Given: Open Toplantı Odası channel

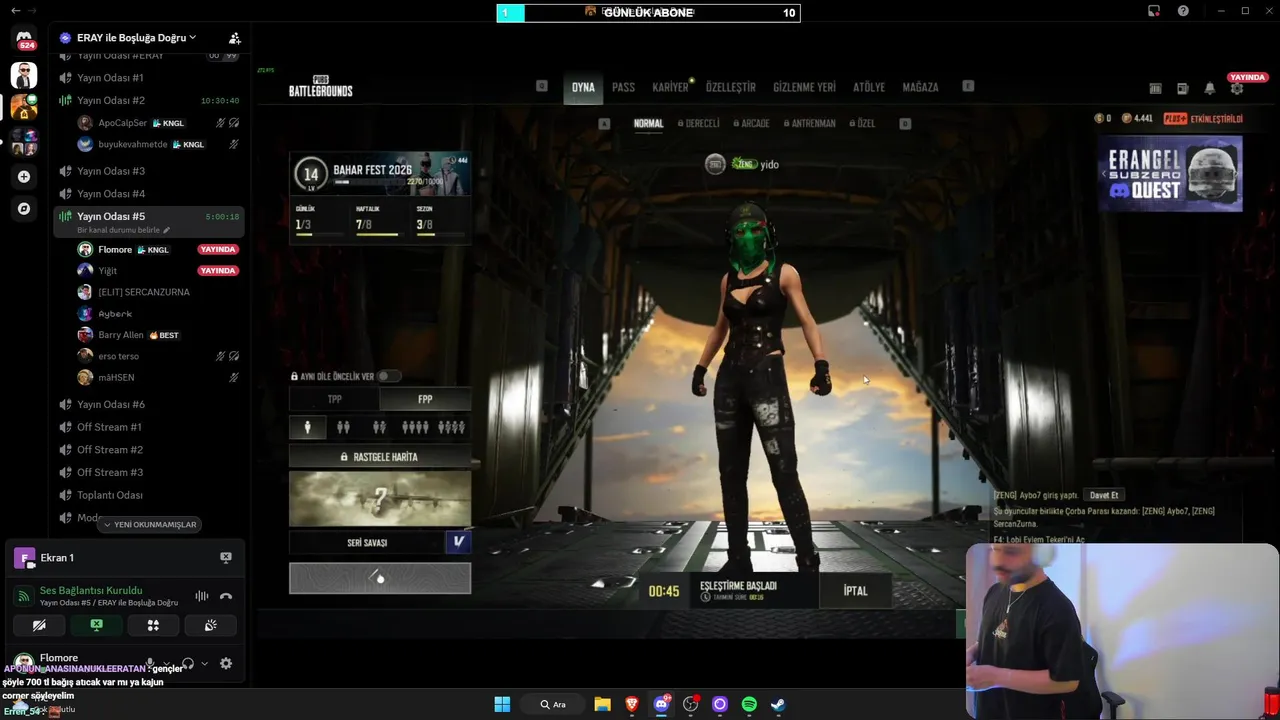Looking at the screenshot, I should click(149, 495).
